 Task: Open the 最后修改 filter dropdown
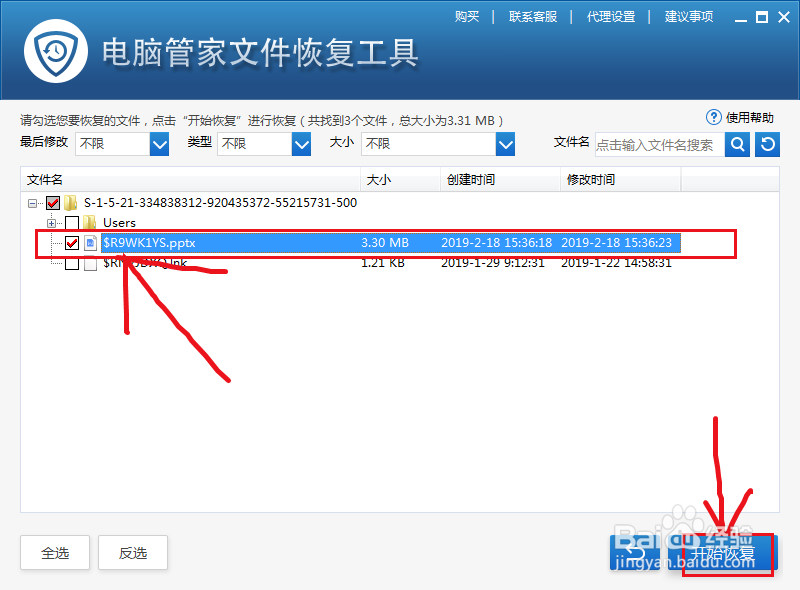point(158,143)
